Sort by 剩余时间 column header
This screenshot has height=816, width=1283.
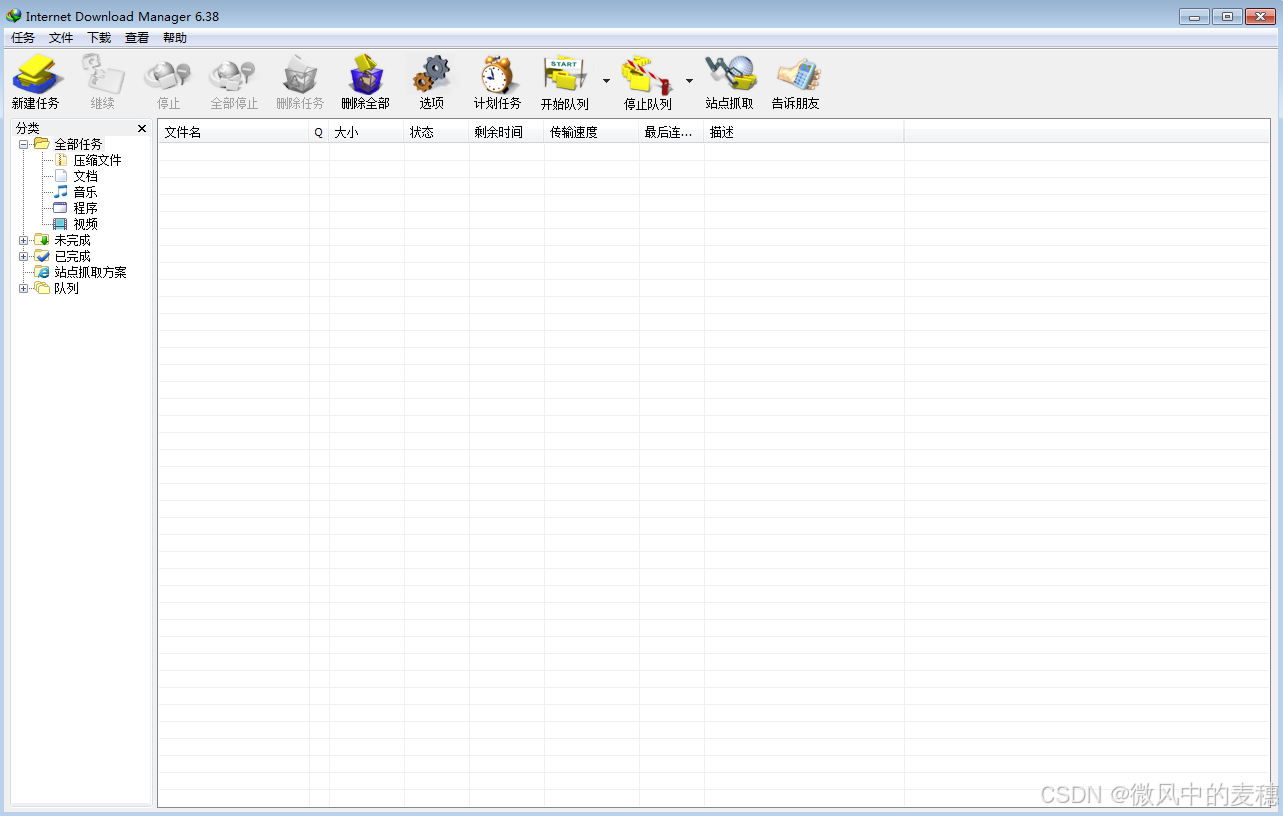coord(507,132)
